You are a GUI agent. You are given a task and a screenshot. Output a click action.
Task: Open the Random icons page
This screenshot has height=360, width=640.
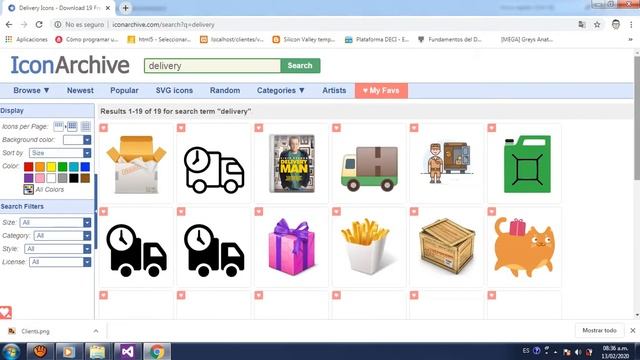pos(225,91)
